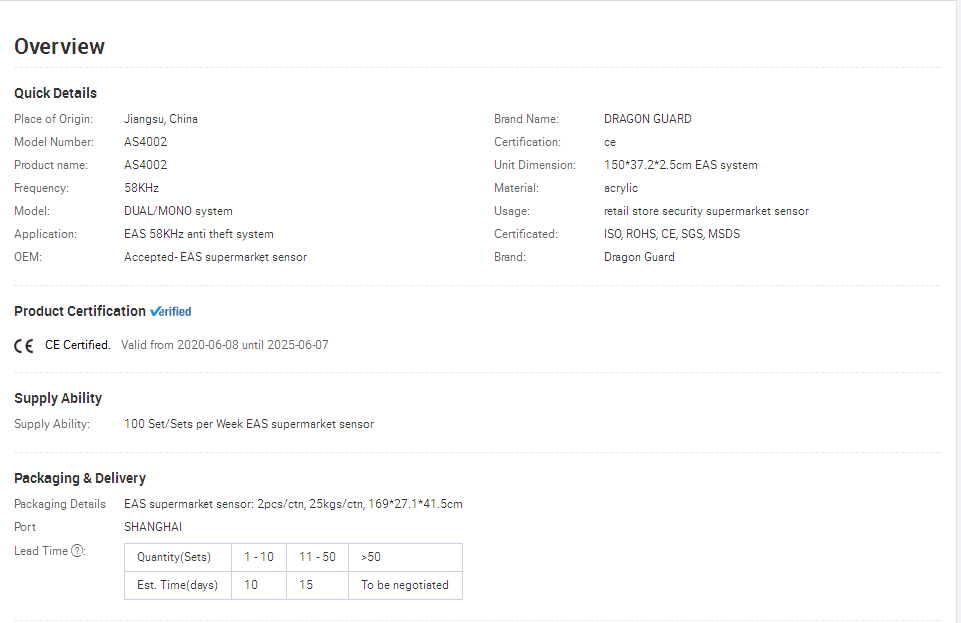Click the 'OEM:' label
The height and width of the screenshot is (623, 961).
click(x=28, y=257)
